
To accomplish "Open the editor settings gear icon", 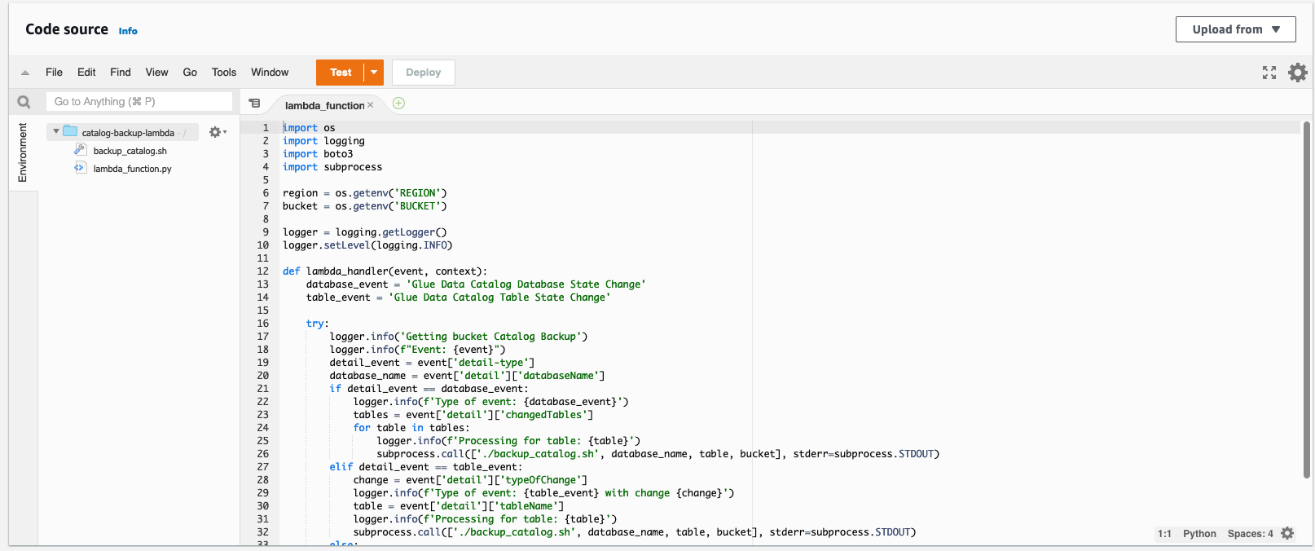I will 1297,72.
